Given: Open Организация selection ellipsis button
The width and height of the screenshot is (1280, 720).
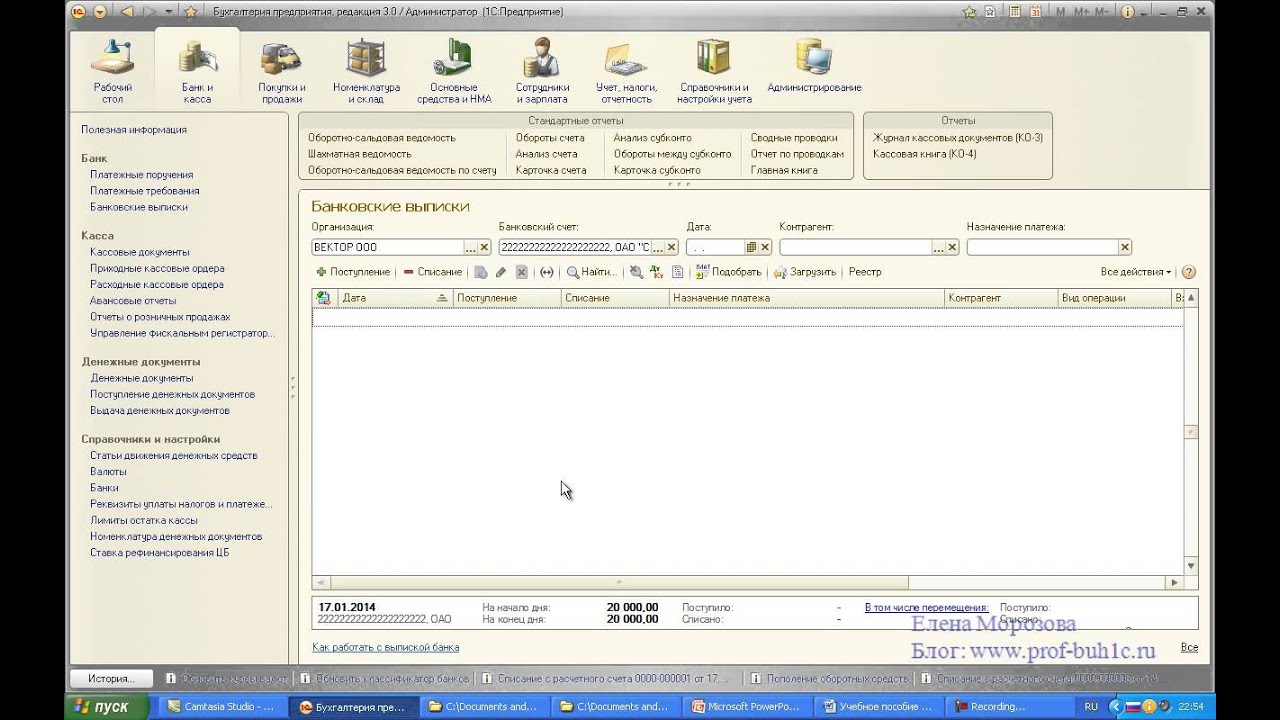Looking at the screenshot, I should click(x=471, y=247).
